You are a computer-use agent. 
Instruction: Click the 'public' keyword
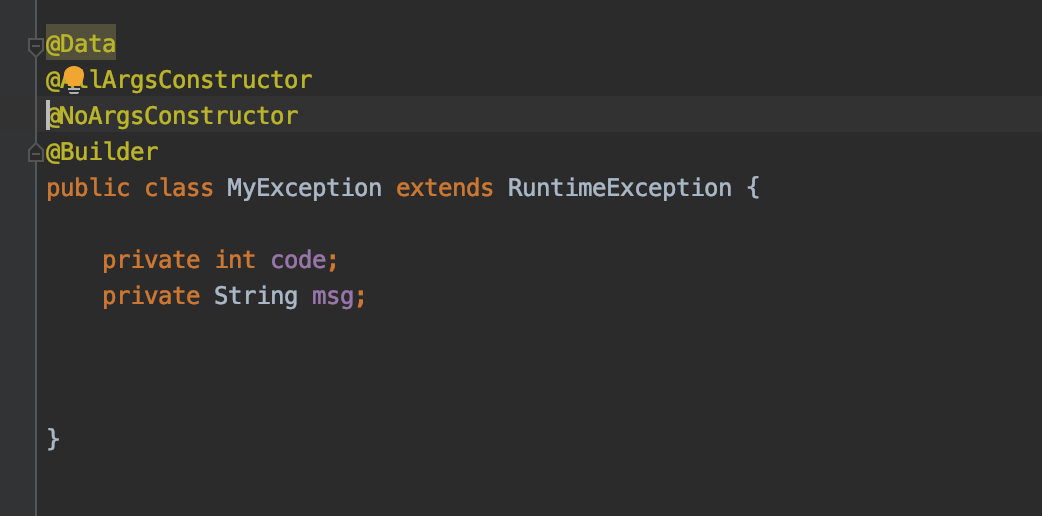coord(88,188)
